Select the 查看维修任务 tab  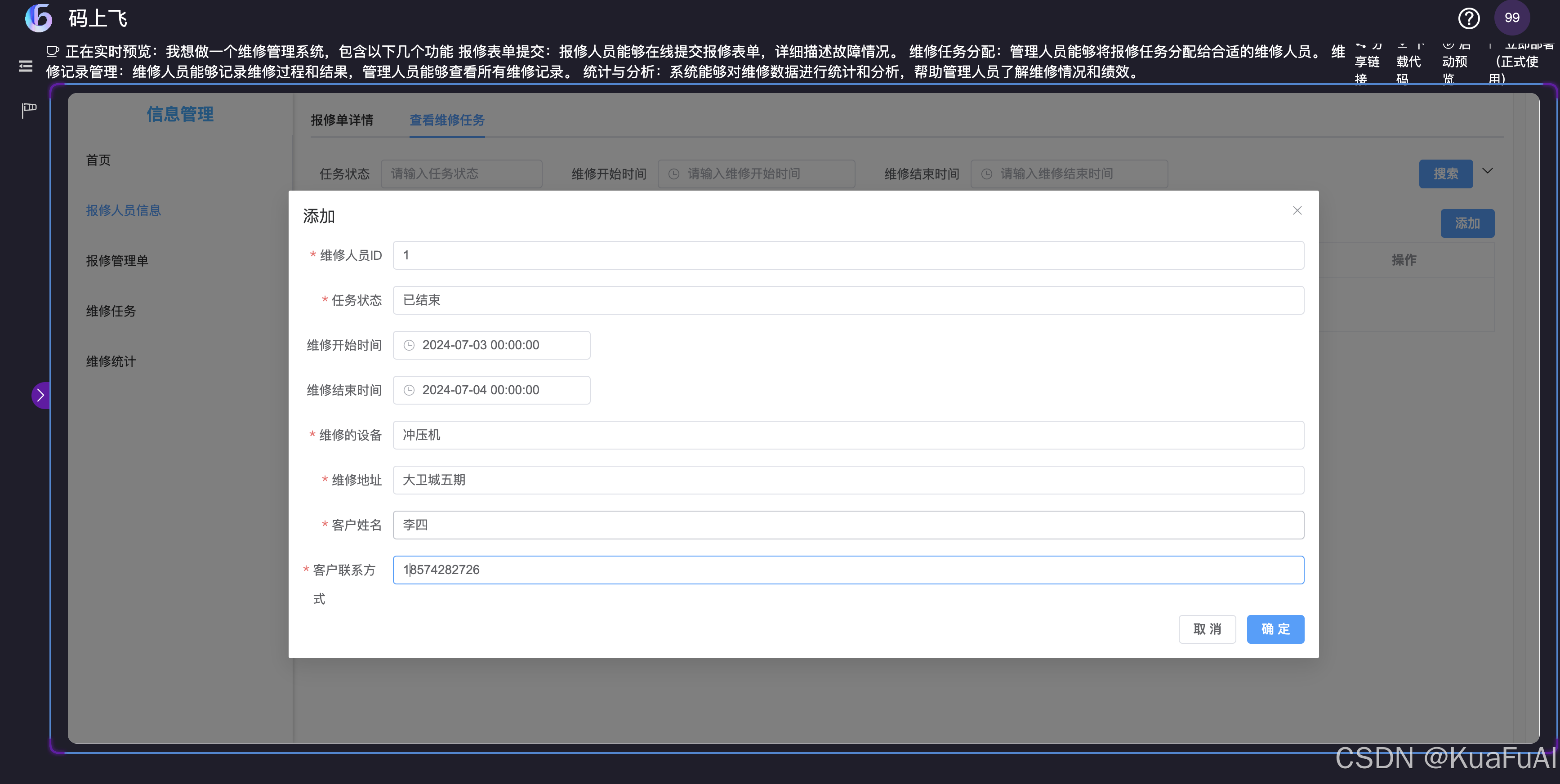(447, 120)
